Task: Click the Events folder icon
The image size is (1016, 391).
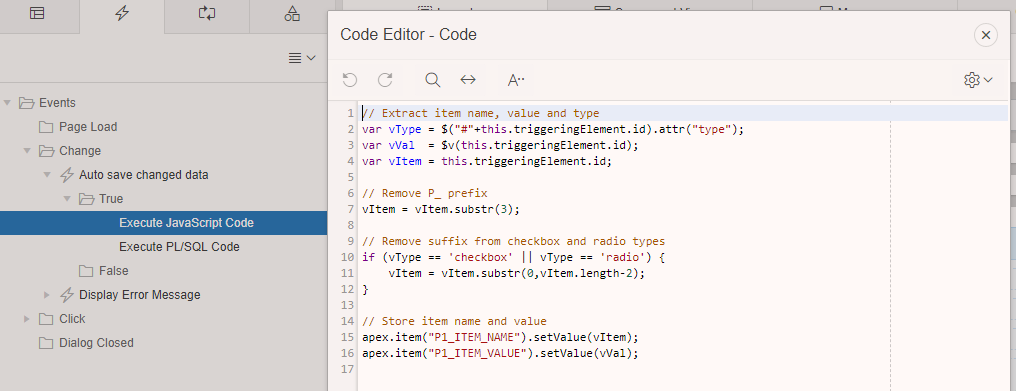Action: pyautogui.click(x=26, y=102)
